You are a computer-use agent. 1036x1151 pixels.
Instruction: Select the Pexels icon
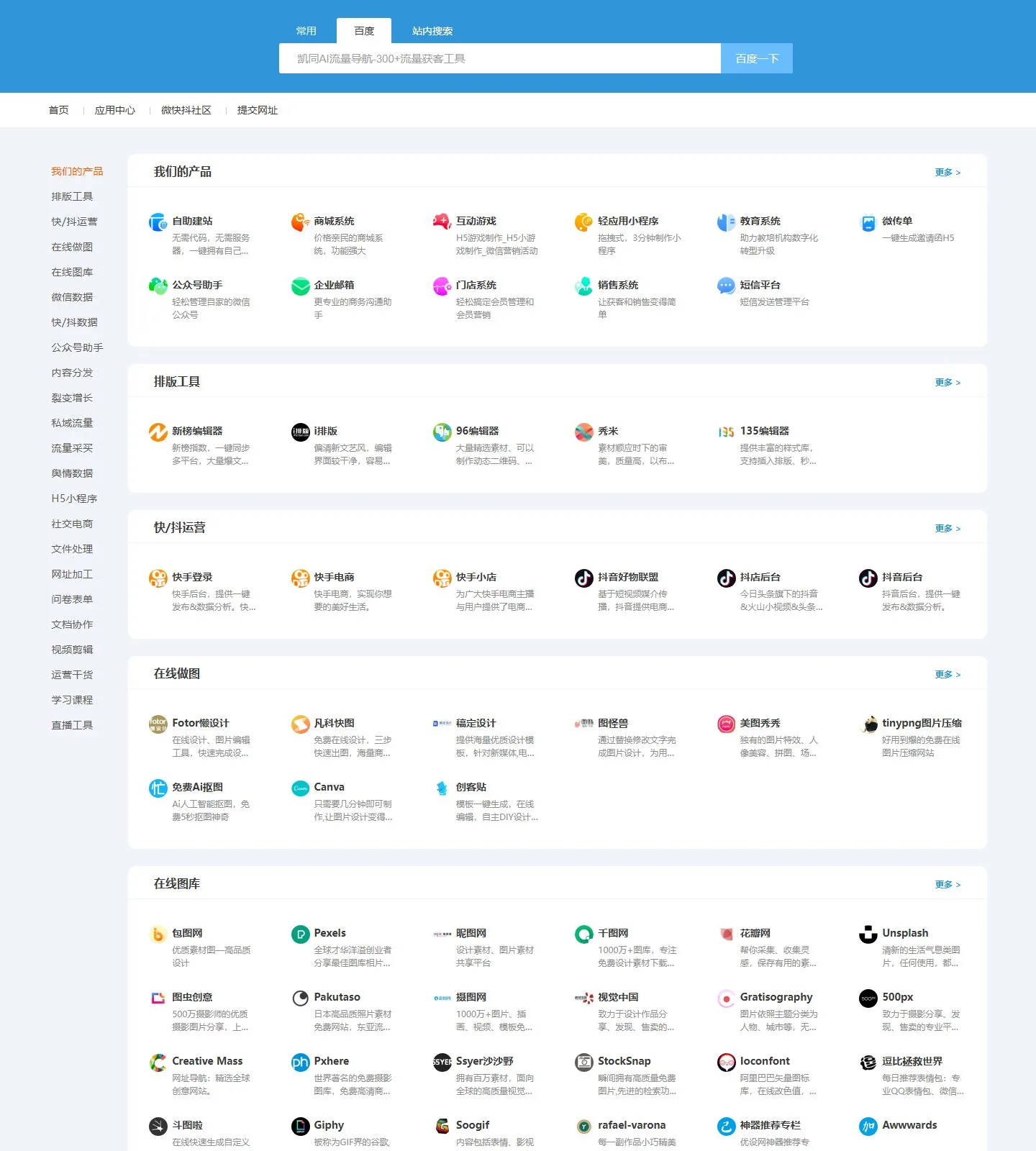pos(300,934)
